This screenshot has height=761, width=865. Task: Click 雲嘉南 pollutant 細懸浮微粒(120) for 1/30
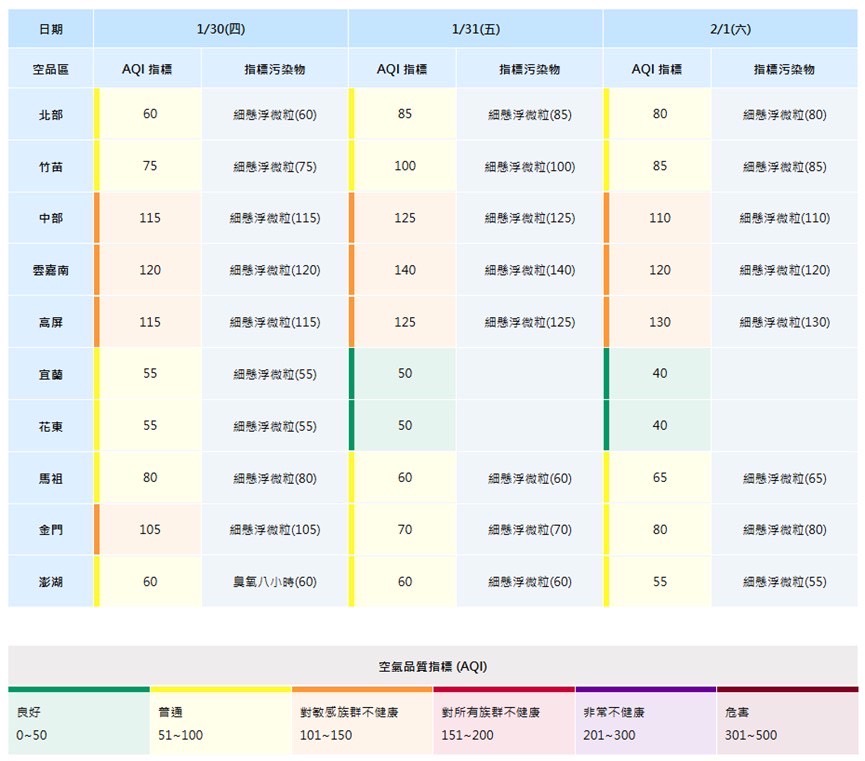pyautogui.click(x=275, y=270)
